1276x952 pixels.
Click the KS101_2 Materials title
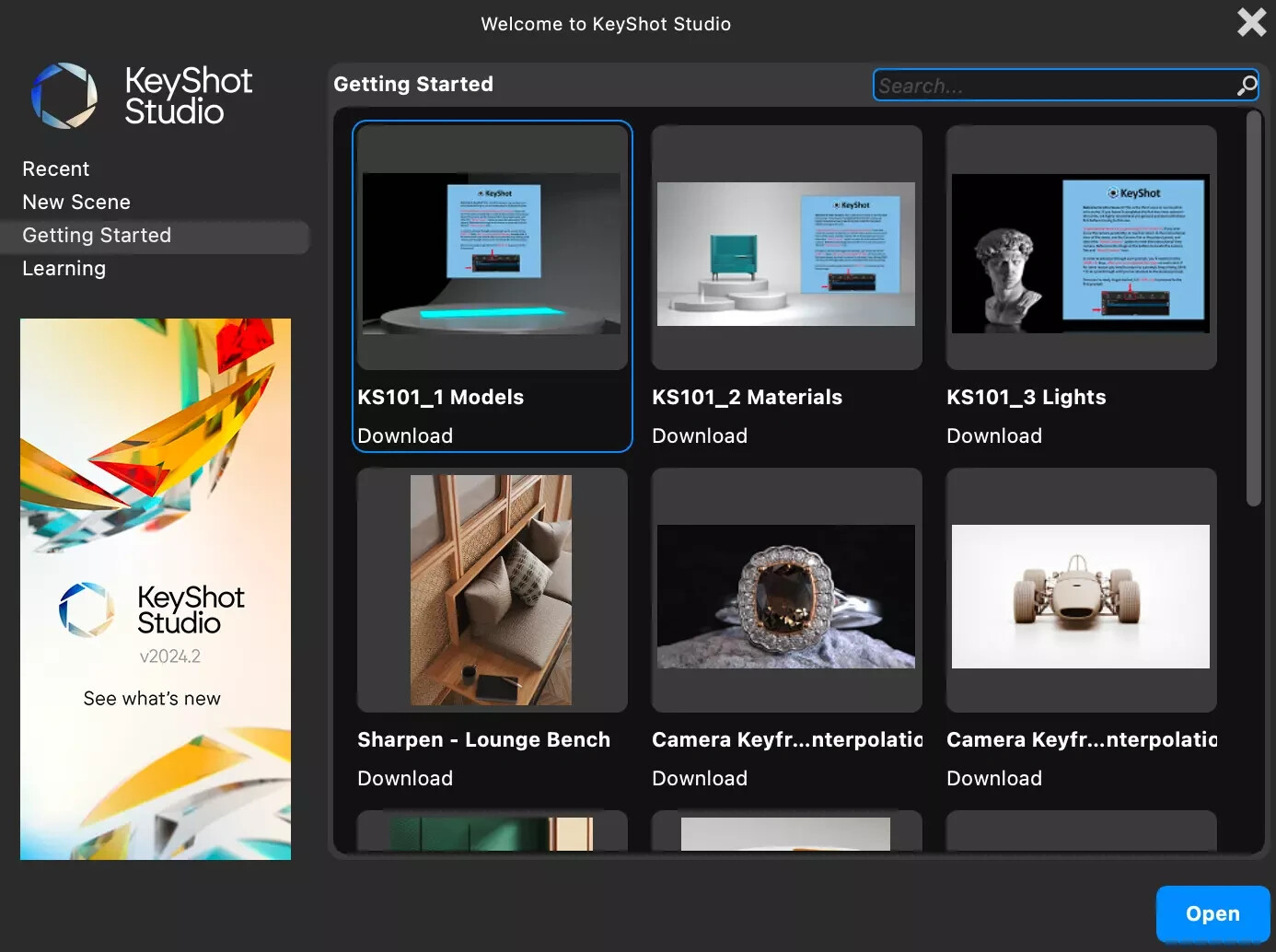(747, 398)
